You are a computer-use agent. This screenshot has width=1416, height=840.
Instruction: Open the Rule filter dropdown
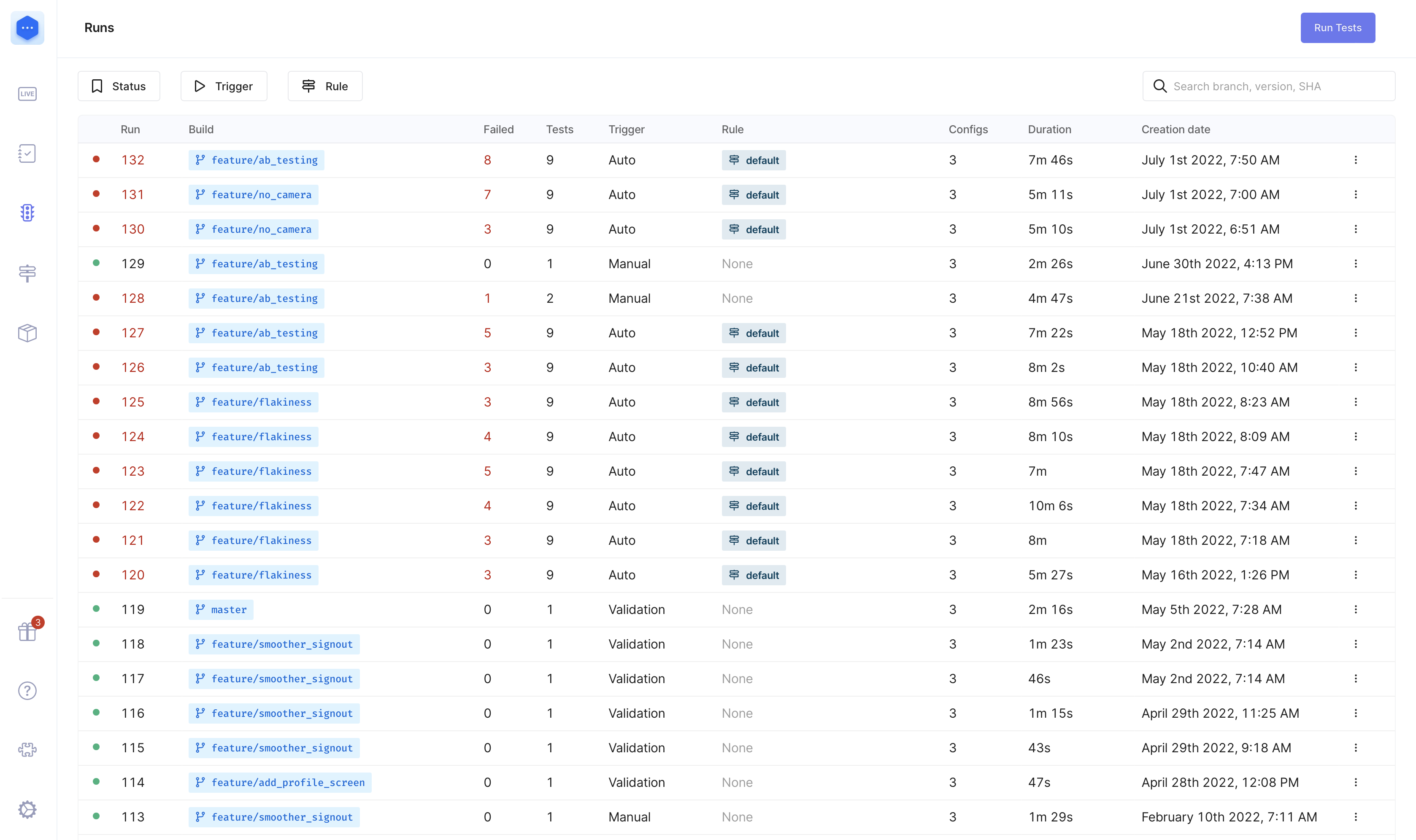(x=325, y=86)
